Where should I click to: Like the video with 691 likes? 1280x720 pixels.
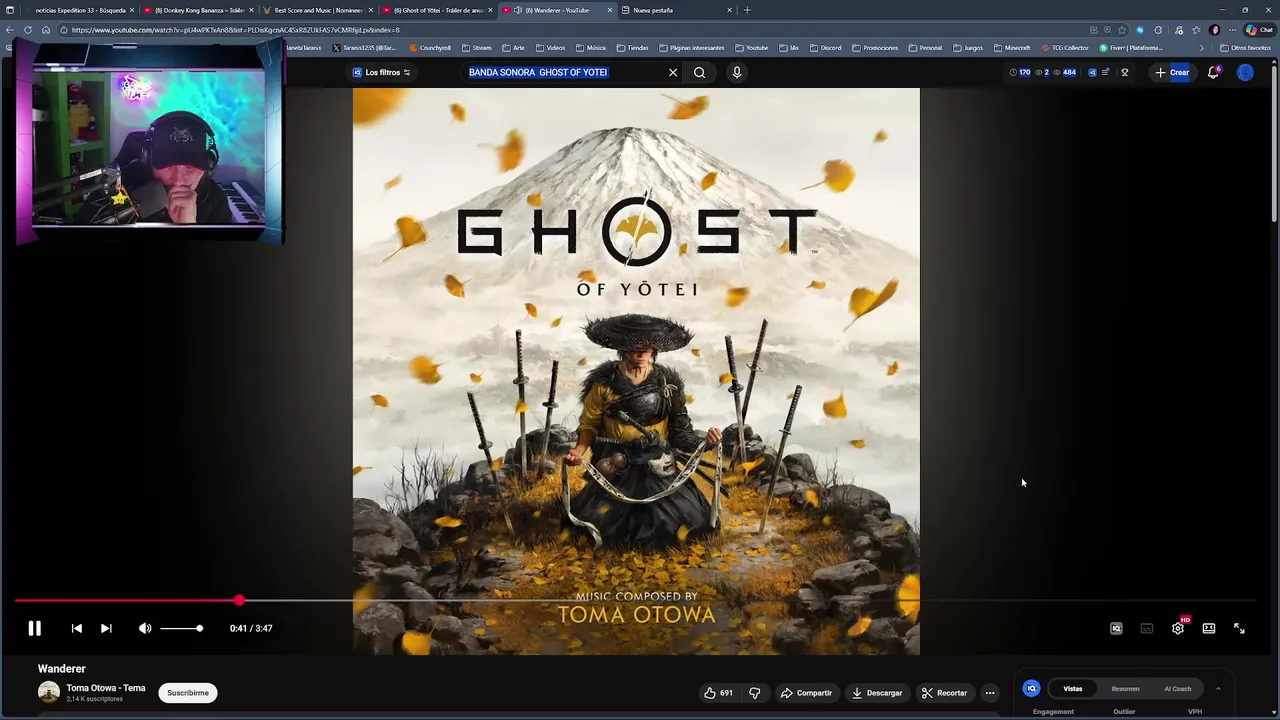(718, 693)
